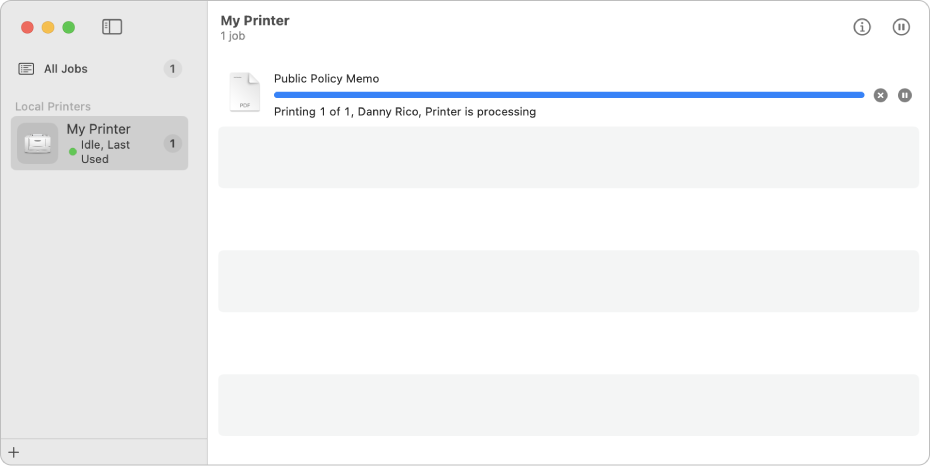Image resolution: width=932 pixels, height=468 pixels.
Task: Pause the printer from the title bar
Action: pos(901,27)
